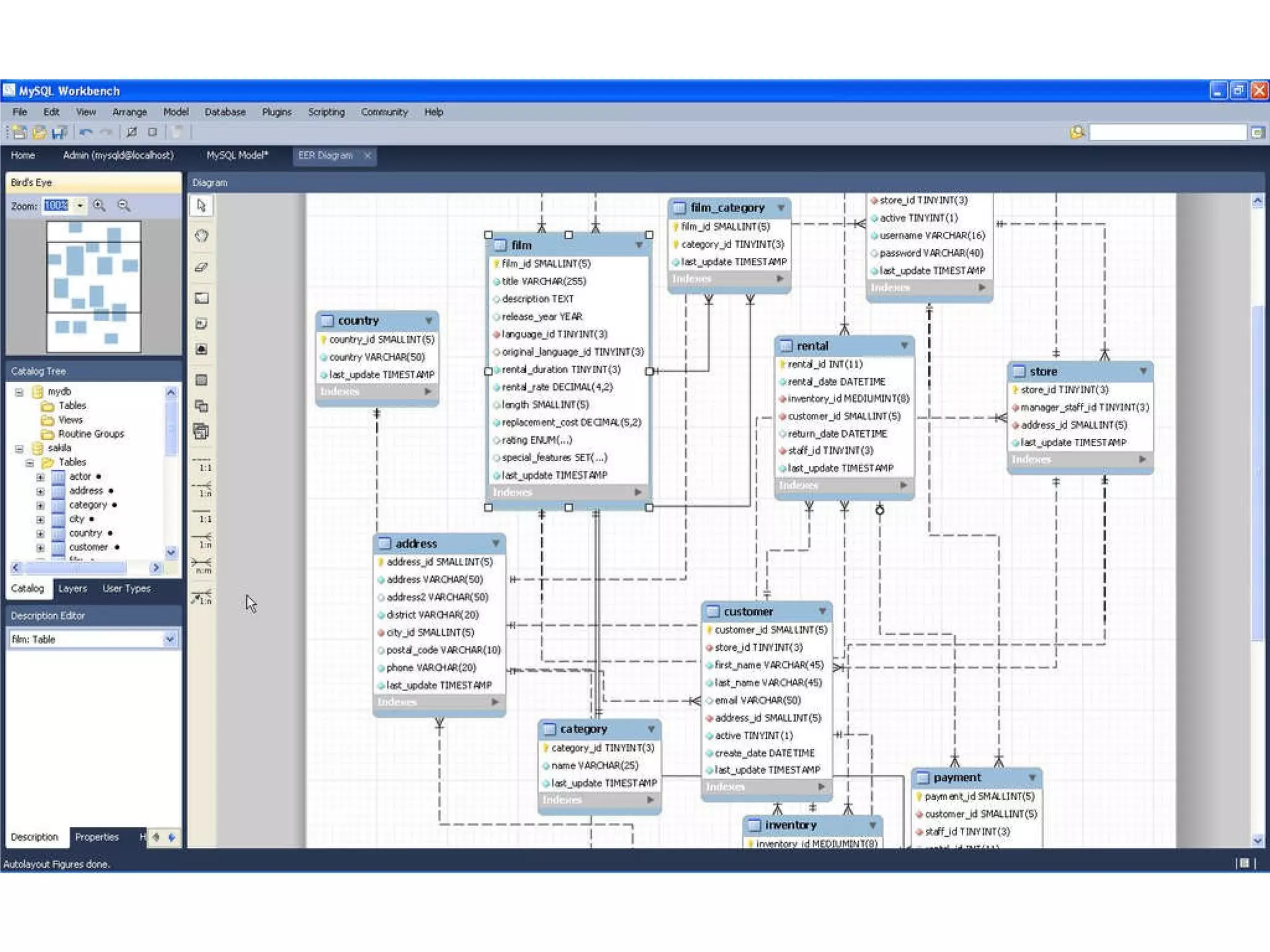
Task: Click the zoom out magnifier icon
Action: [x=124, y=206]
